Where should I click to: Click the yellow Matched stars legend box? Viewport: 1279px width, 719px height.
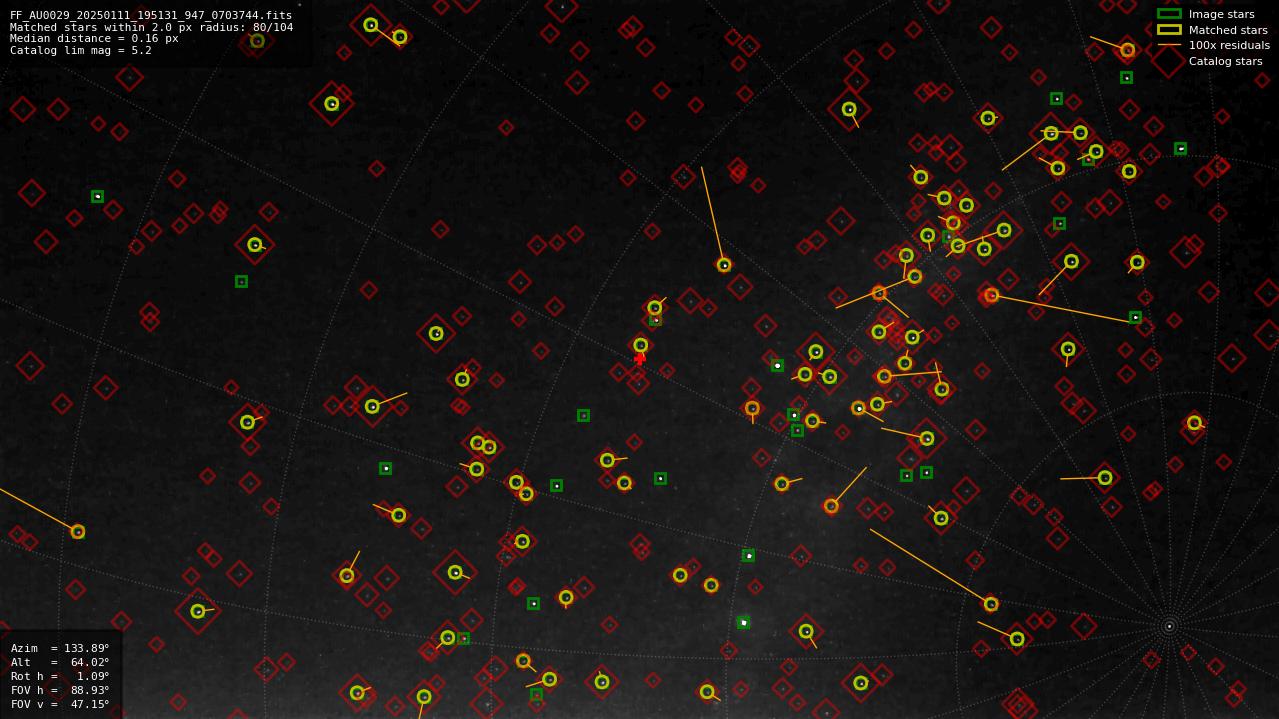coord(1169,30)
